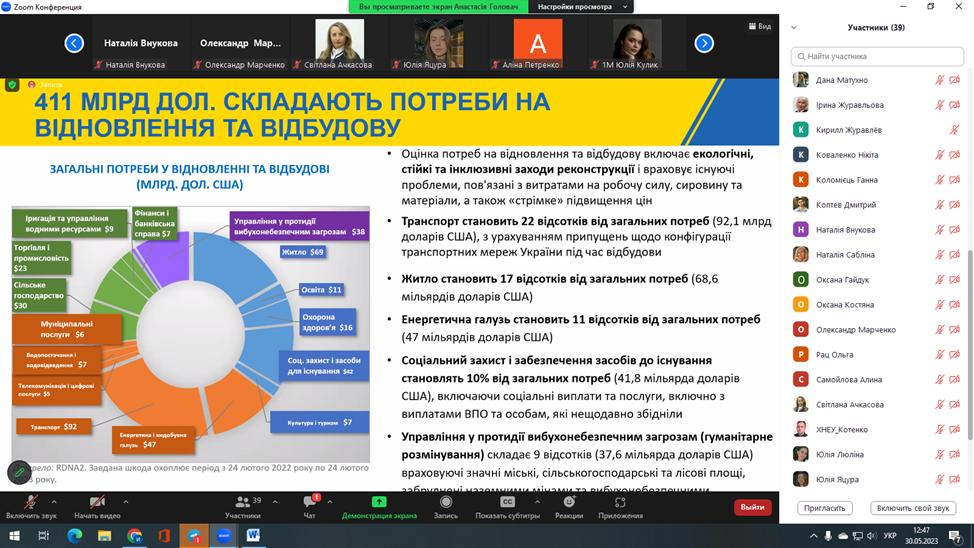Screen dimensions: 974x548
Task: Open the Настройки просмотра dropdown
Action: pos(582,7)
